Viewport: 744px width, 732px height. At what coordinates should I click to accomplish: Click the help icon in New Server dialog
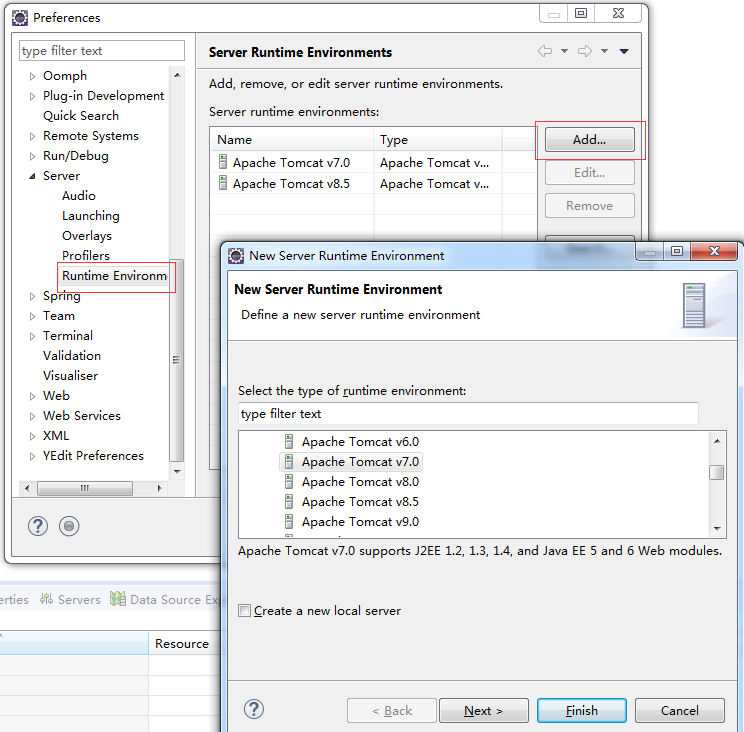pos(254,709)
